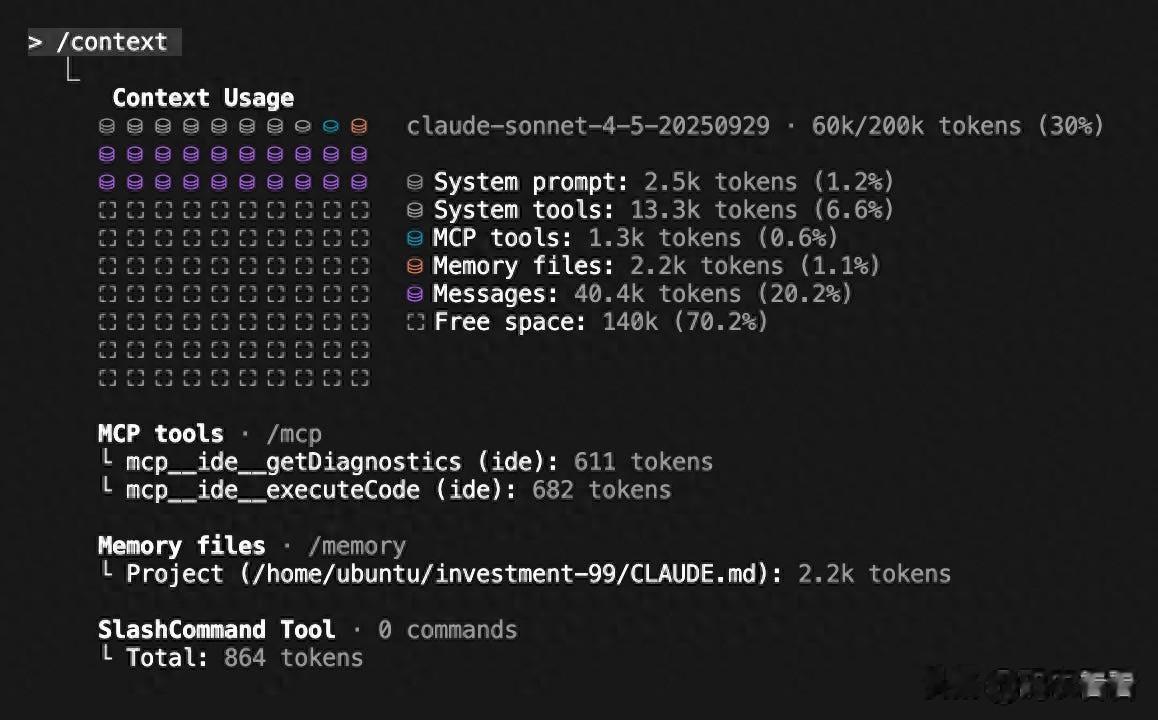Click the cyan token icon in usage grid
1158x720 pixels.
(x=331, y=127)
